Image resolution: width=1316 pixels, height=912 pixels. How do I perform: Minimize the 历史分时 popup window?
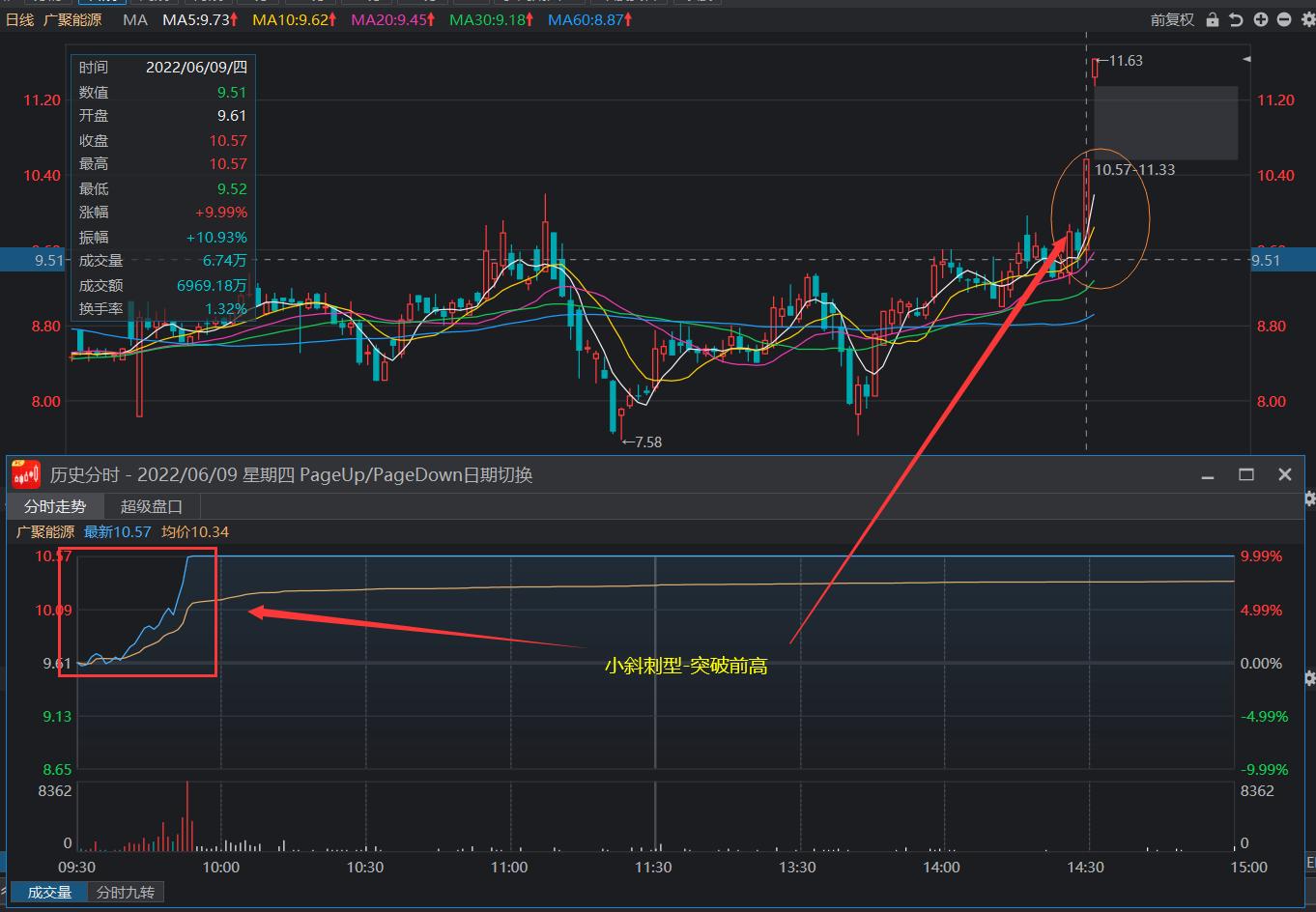1208,474
